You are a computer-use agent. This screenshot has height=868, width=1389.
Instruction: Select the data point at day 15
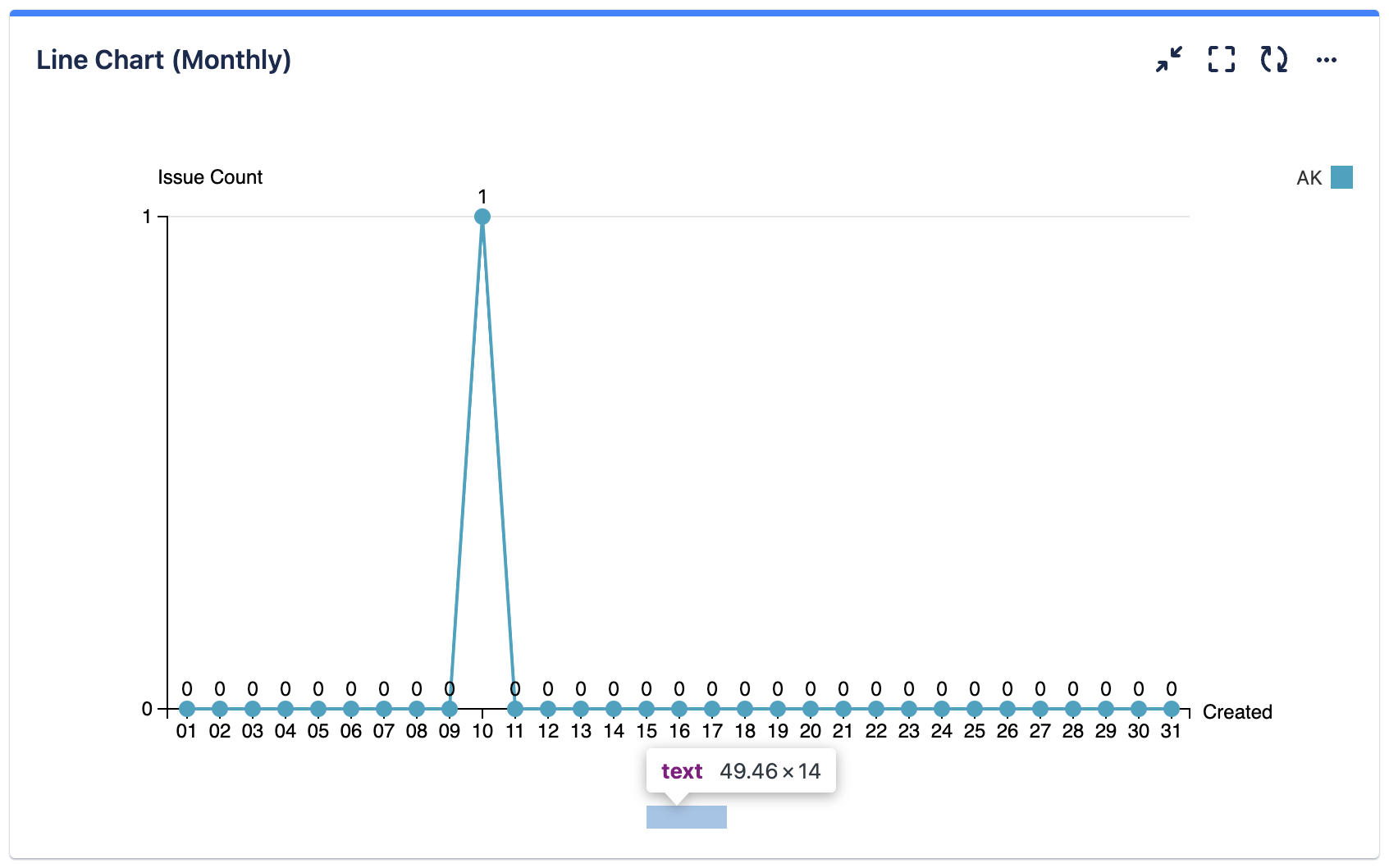(x=647, y=707)
